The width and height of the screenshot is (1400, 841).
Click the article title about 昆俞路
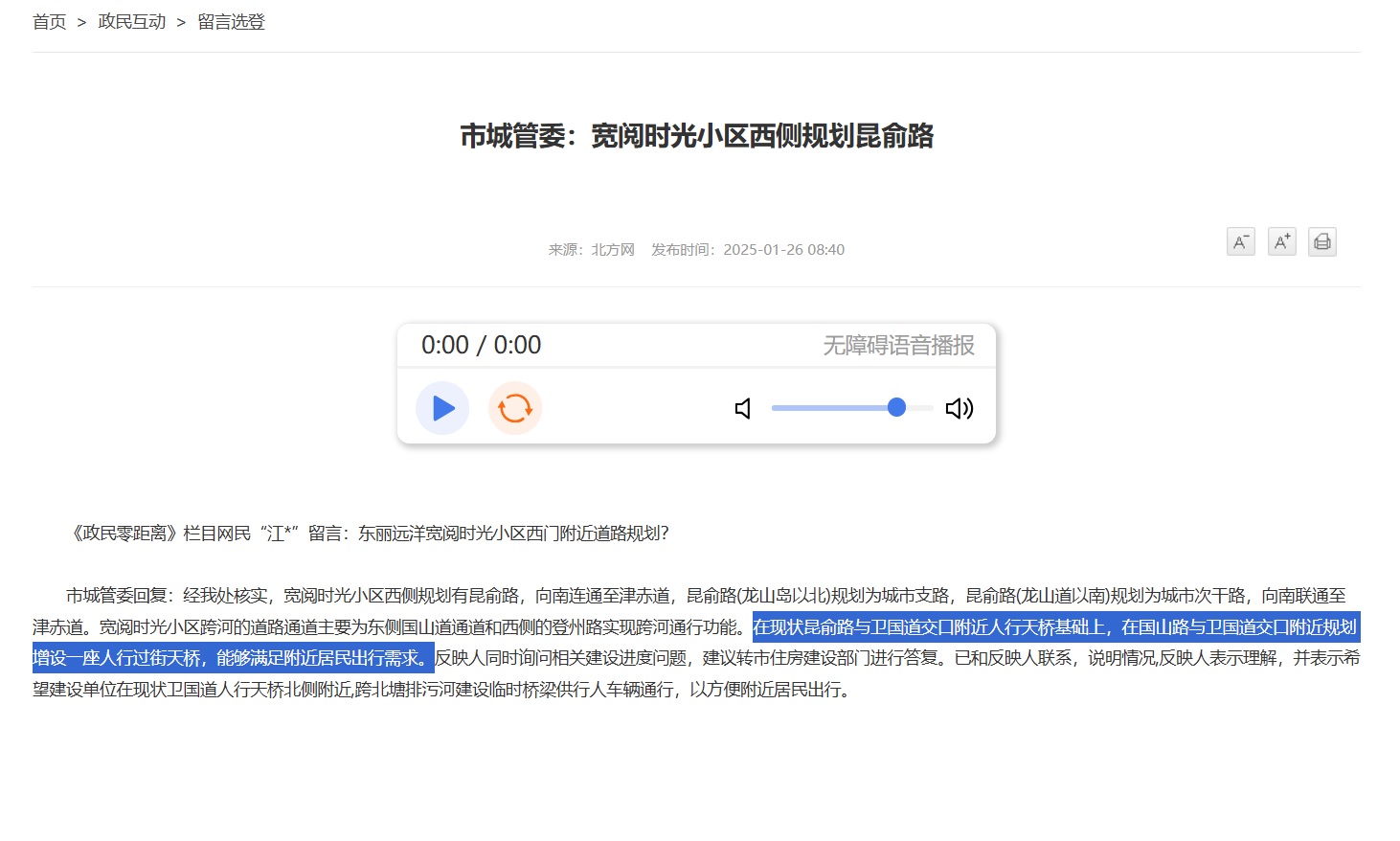coord(696,136)
